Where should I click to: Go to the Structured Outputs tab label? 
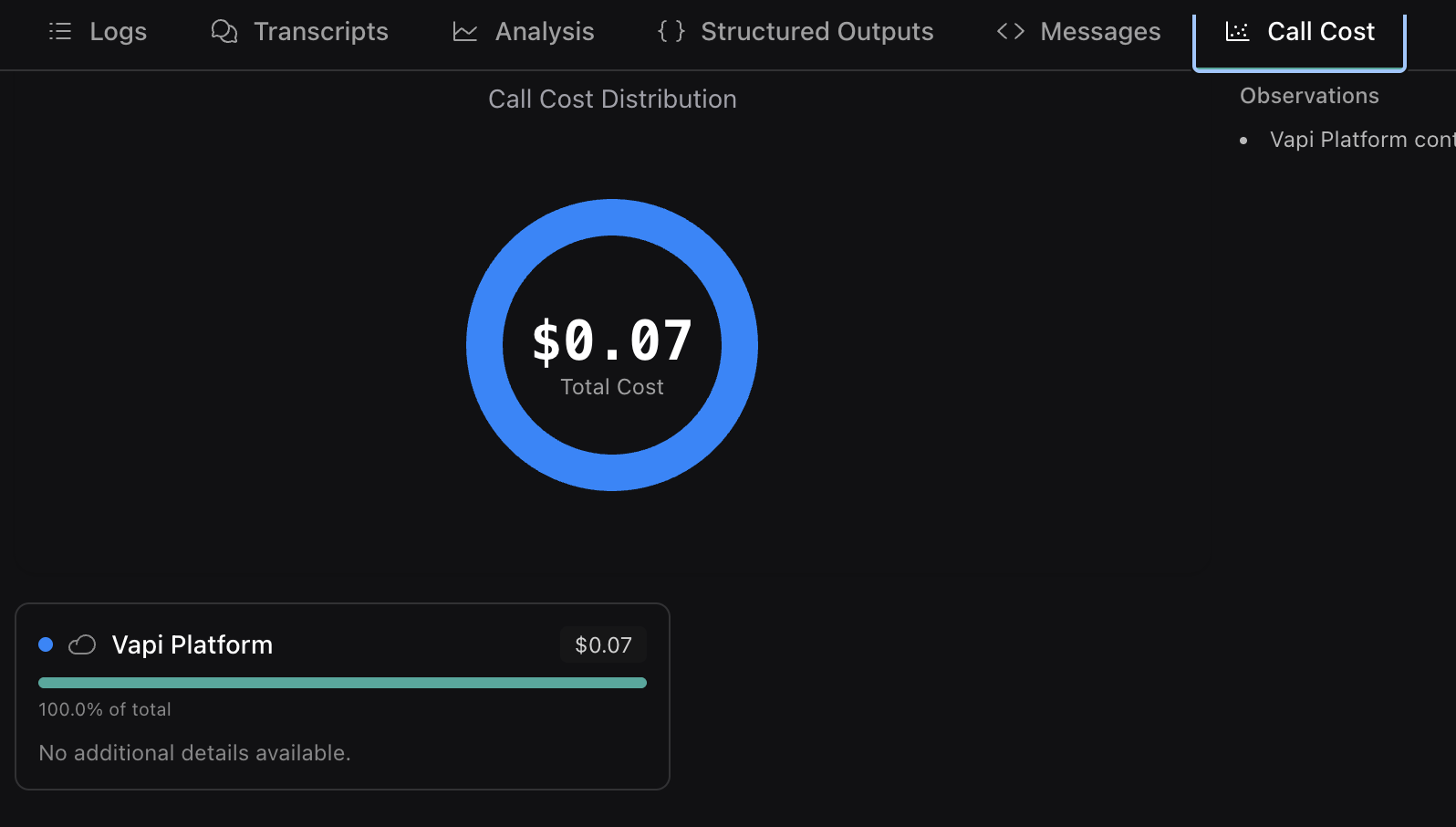pos(817,32)
